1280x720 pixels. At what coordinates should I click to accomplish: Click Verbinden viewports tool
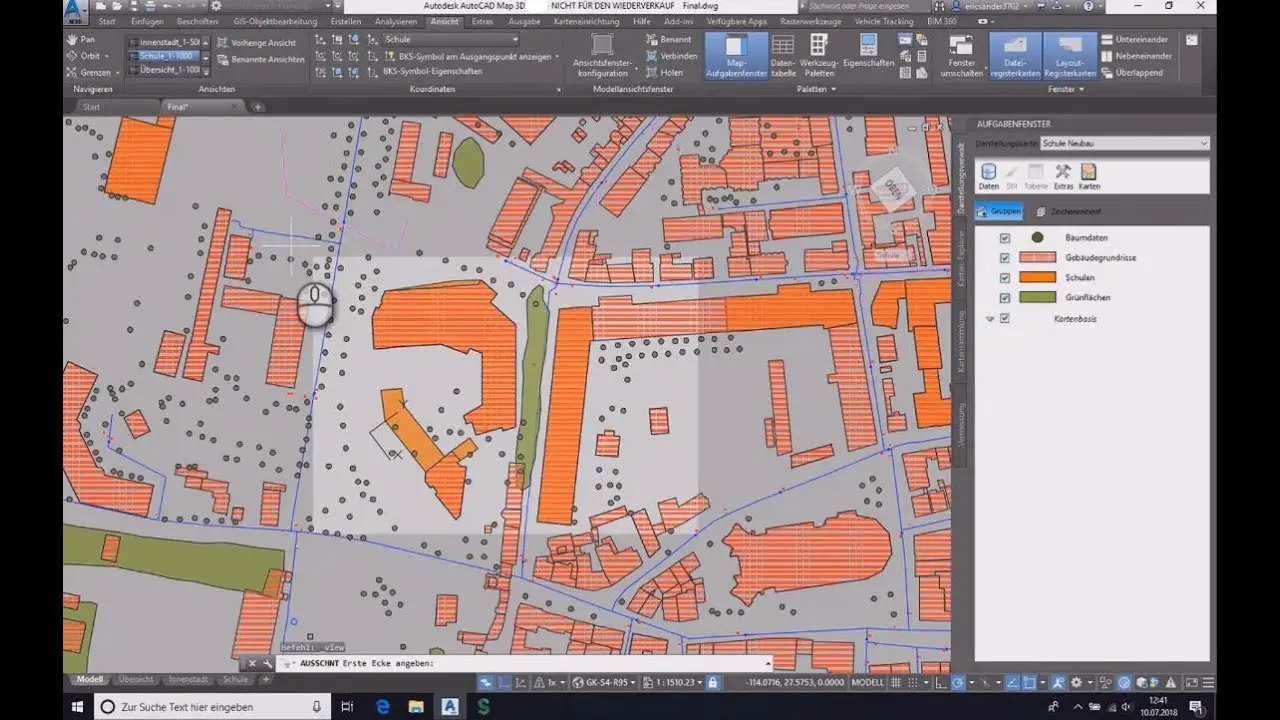[x=672, y=56]
